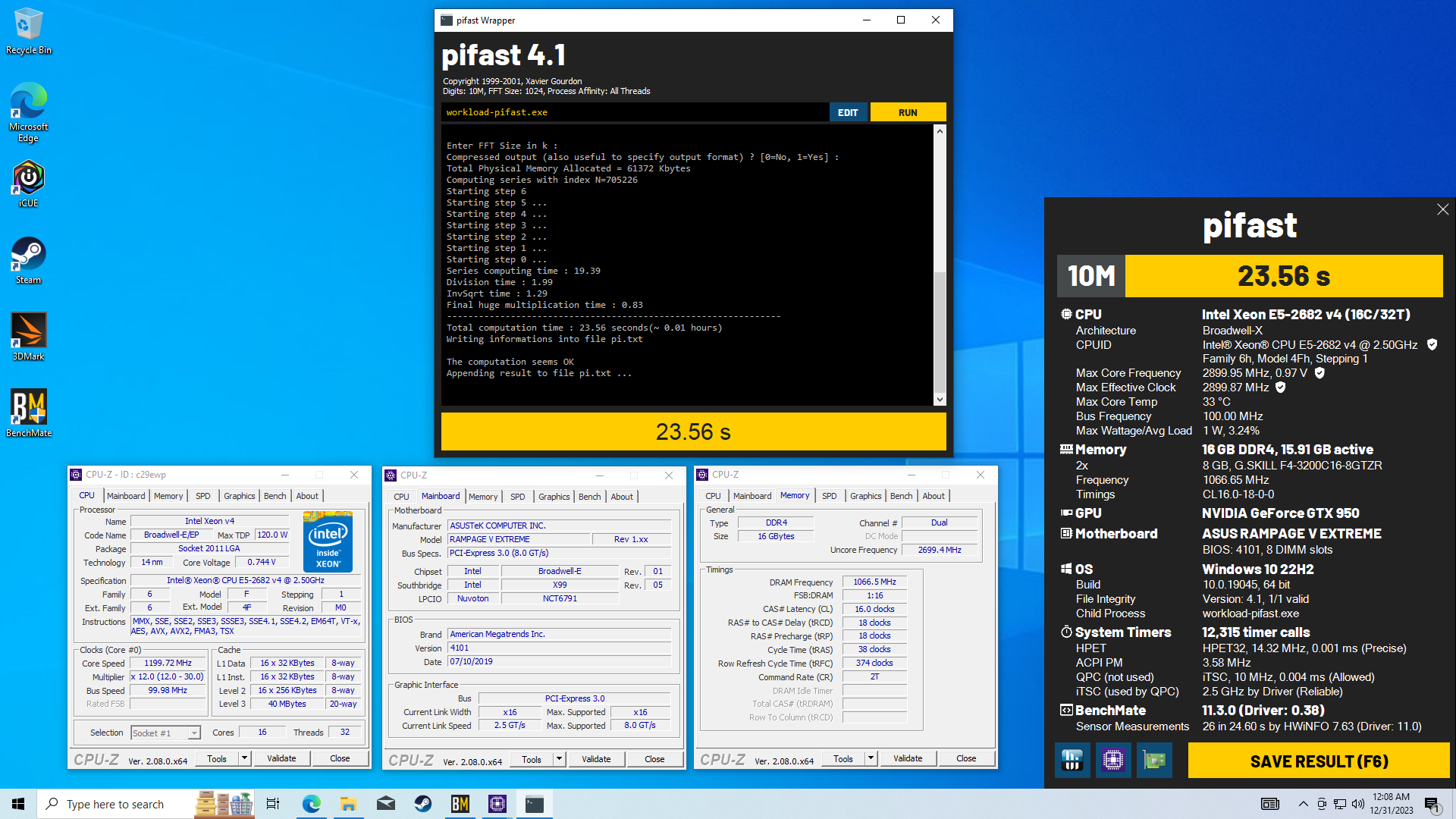Click verified shield next to Max Effective Clock

(x=1280, y=387)
